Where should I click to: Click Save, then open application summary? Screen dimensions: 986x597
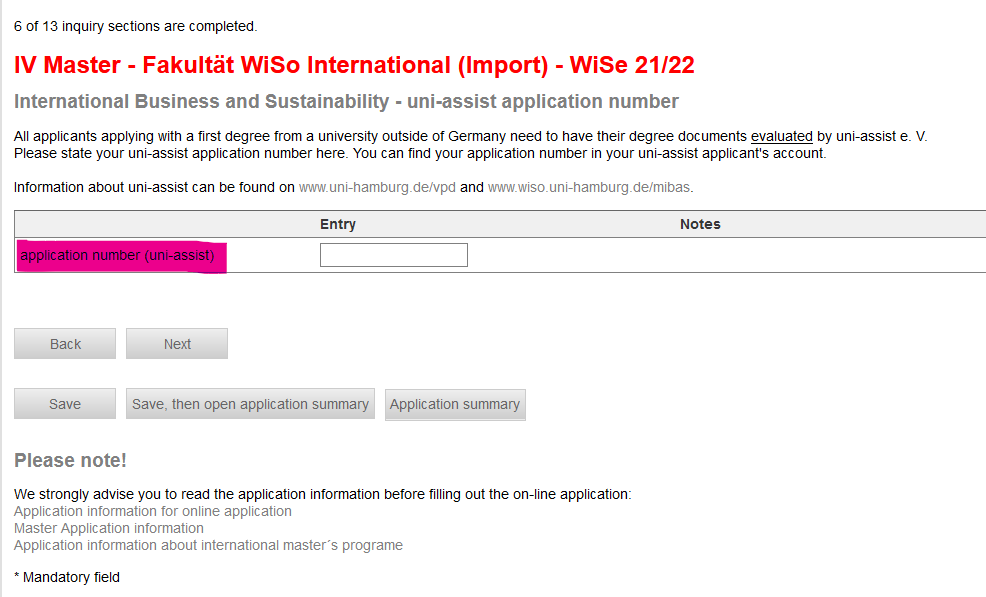[x=249, y=404]
